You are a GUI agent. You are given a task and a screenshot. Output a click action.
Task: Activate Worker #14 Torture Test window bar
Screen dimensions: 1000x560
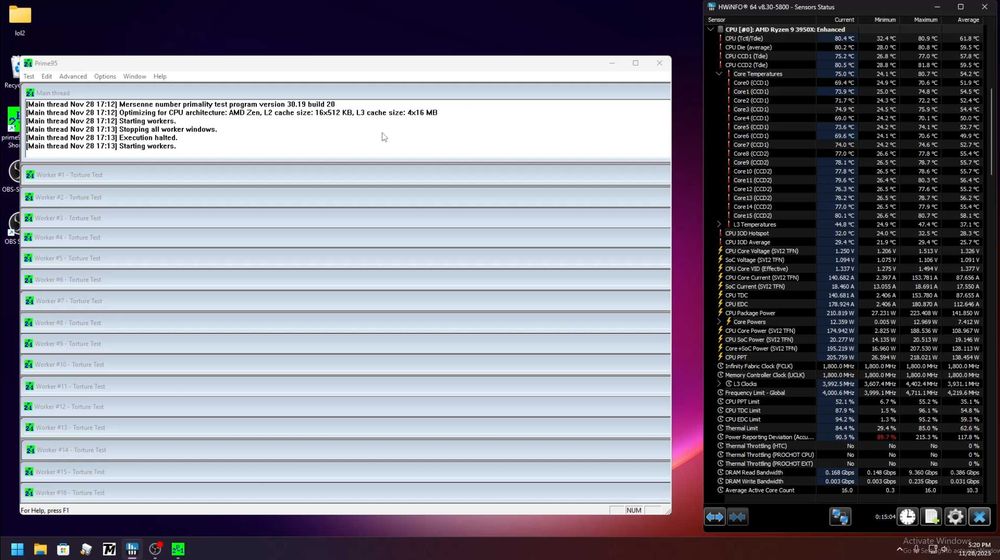[346, 450]
